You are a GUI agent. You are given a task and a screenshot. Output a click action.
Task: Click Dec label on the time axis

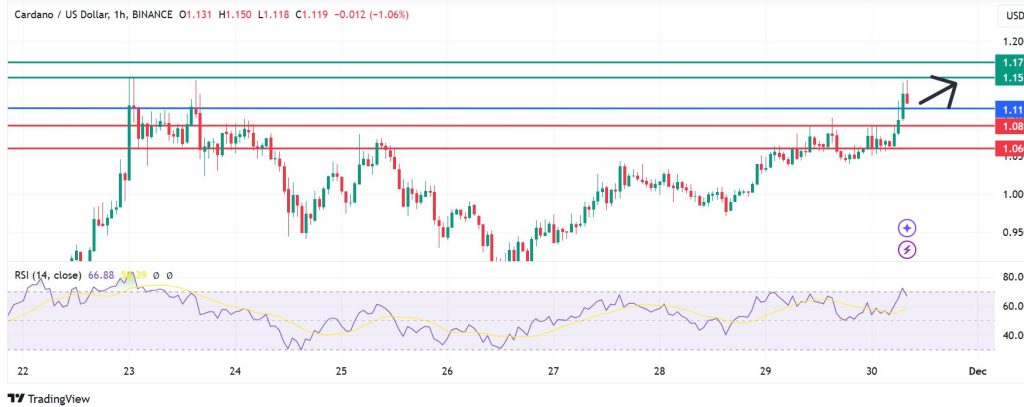click(x=978, y=370)
